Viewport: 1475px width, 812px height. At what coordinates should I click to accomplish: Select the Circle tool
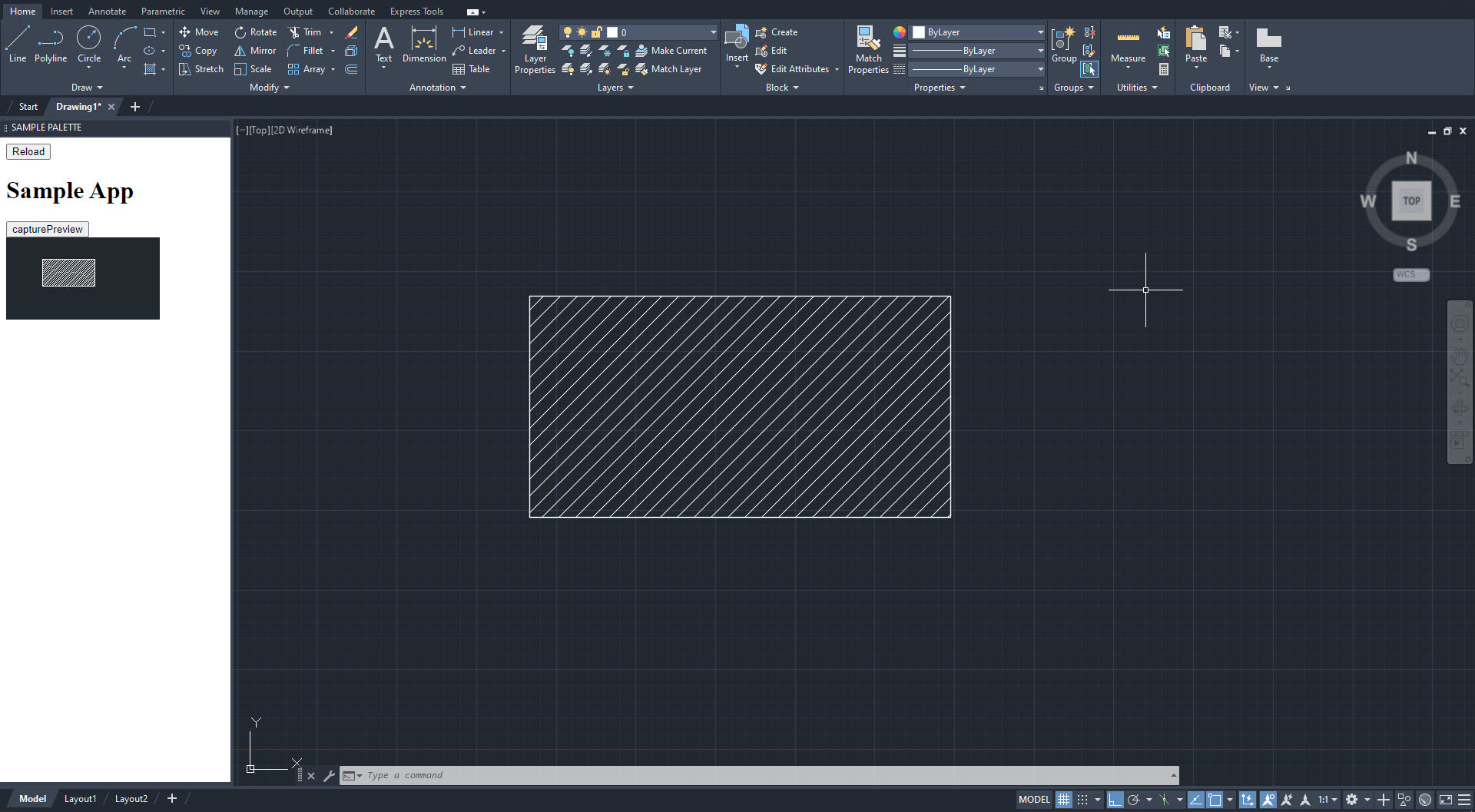coord(89,44)
